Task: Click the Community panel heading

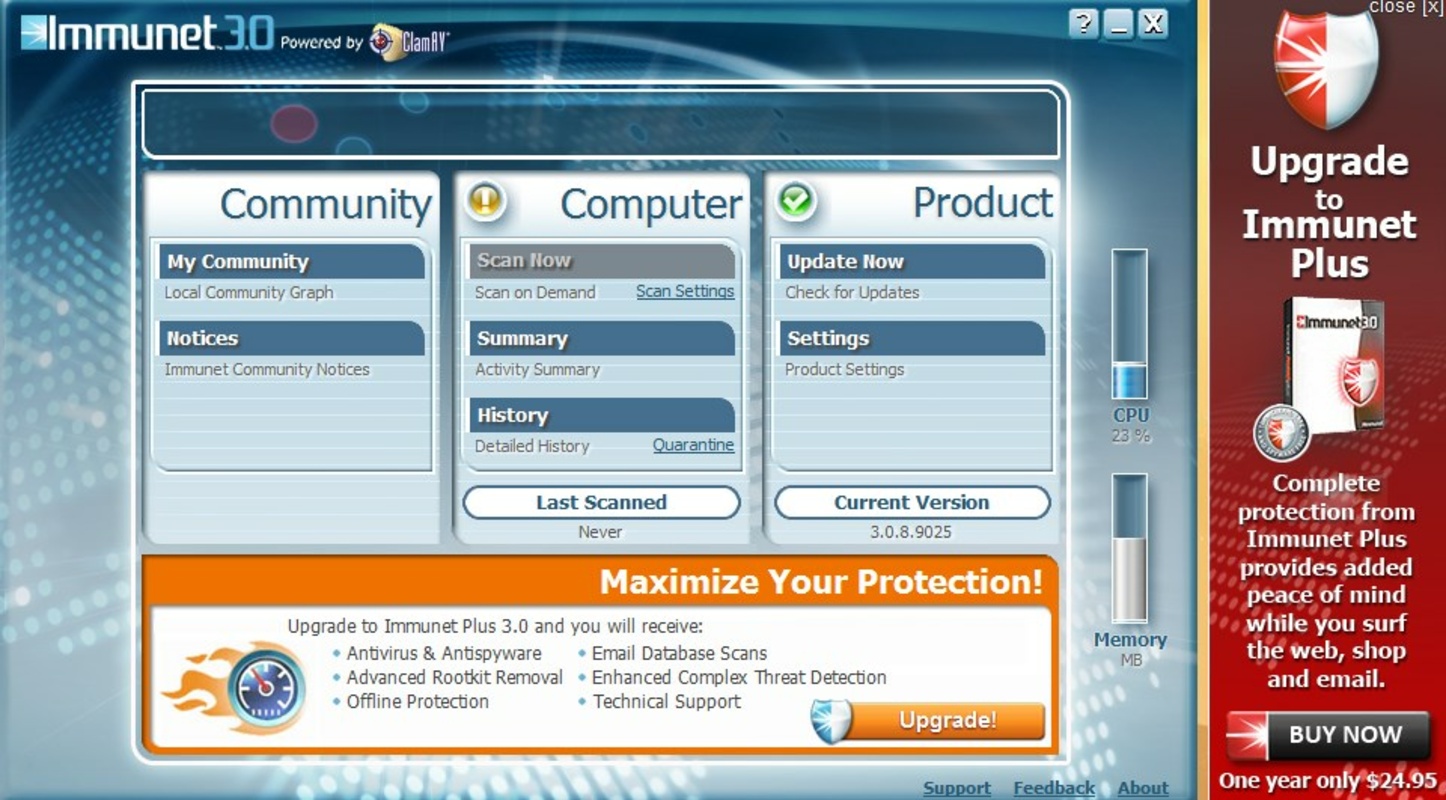Action: pos(325,204)
